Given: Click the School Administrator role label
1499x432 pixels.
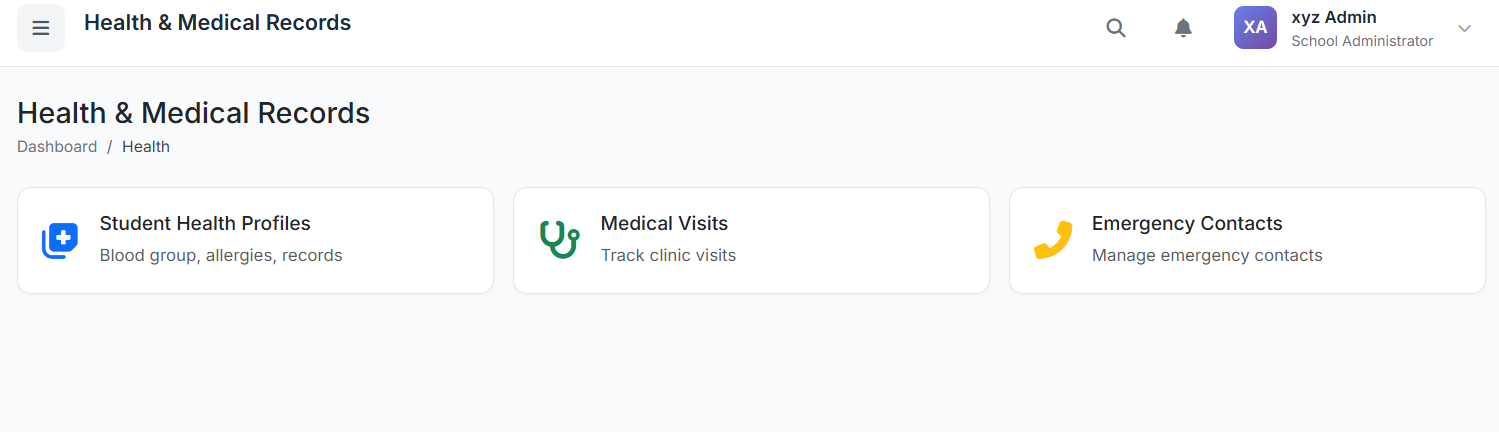Looking at the screenshot, I should (1362, 41).
